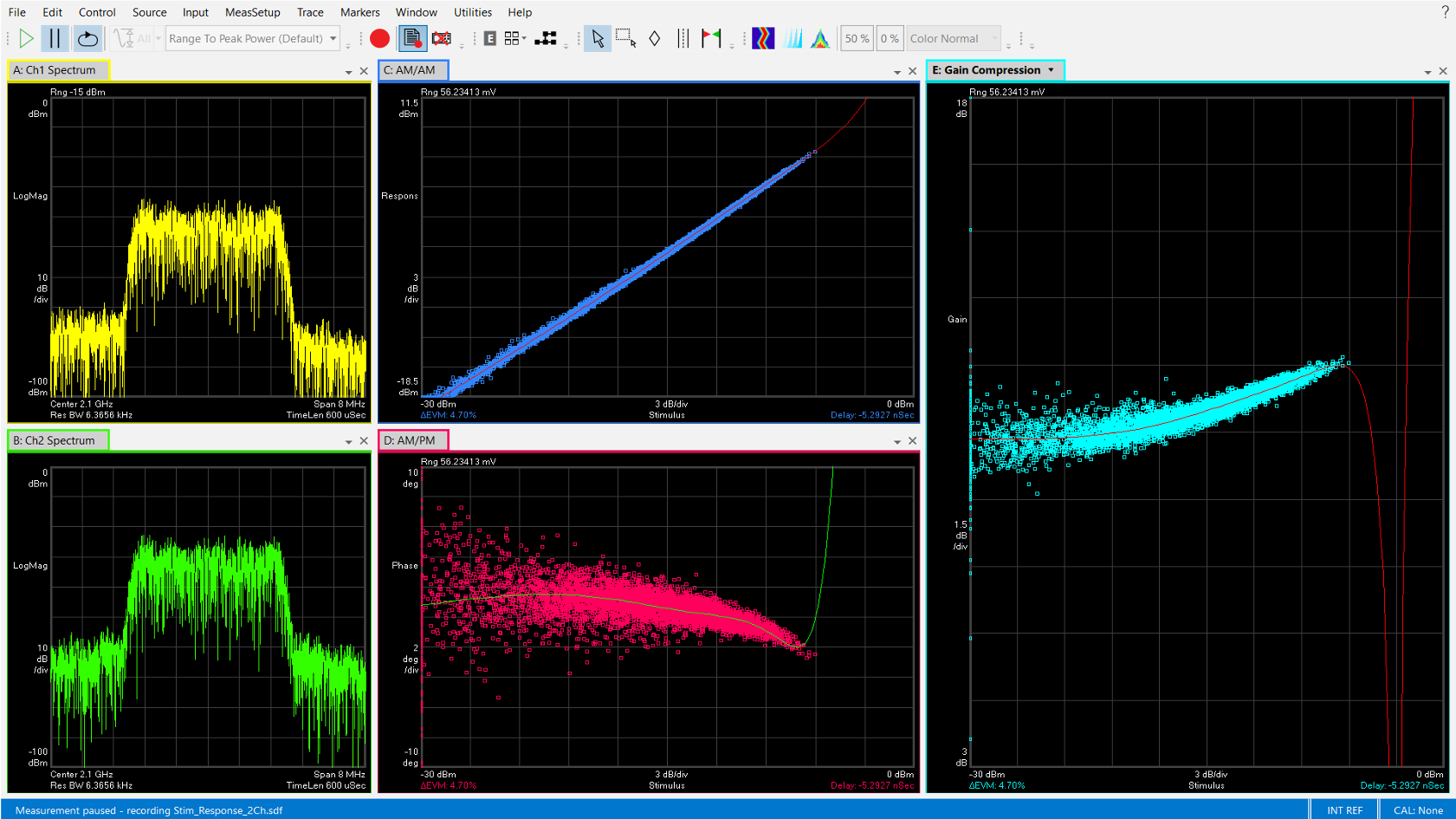Viewport: 1456px width, 819px height.
Task: Click the cumulative history display icon
Action: (793, 38)
